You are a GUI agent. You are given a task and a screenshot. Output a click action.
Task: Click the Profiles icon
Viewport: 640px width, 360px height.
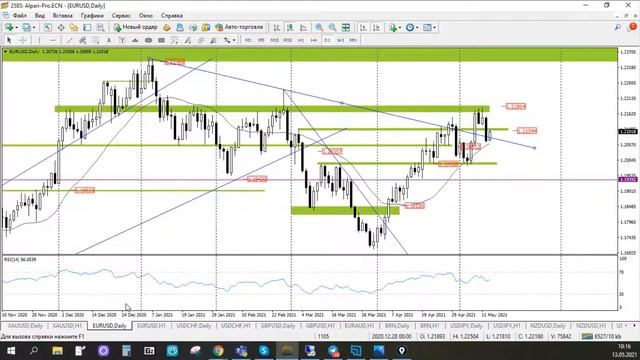click(x=27, y=27)
